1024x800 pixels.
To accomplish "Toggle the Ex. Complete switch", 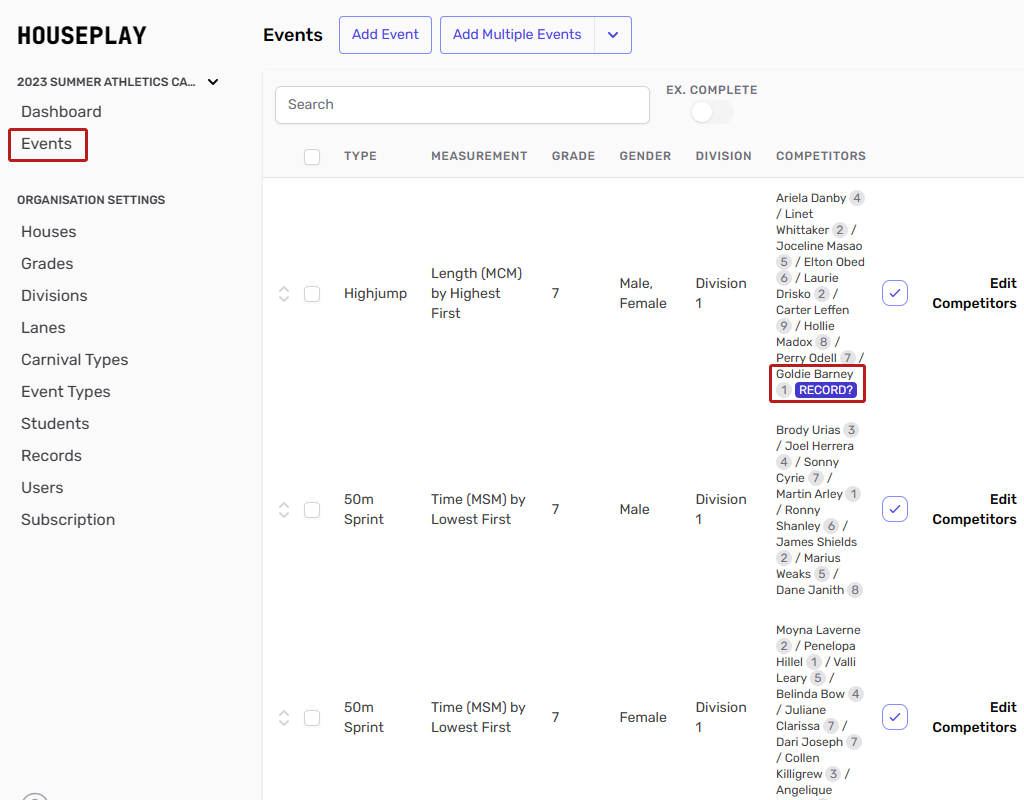I will 711,112.
